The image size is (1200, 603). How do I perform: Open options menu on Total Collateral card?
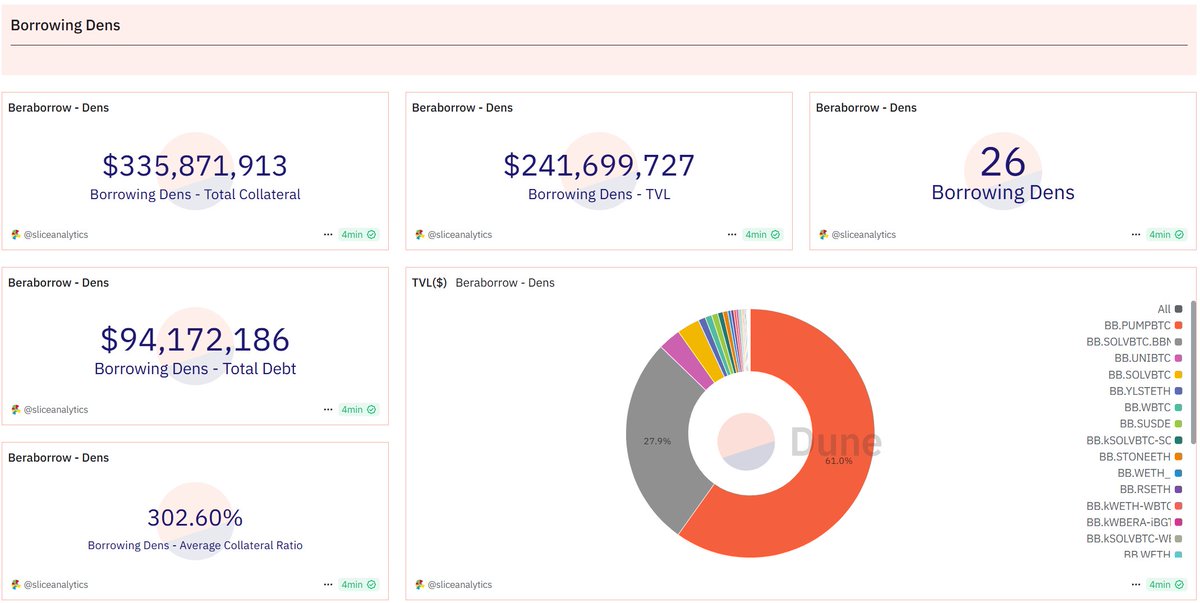click(x=328, y=235)
